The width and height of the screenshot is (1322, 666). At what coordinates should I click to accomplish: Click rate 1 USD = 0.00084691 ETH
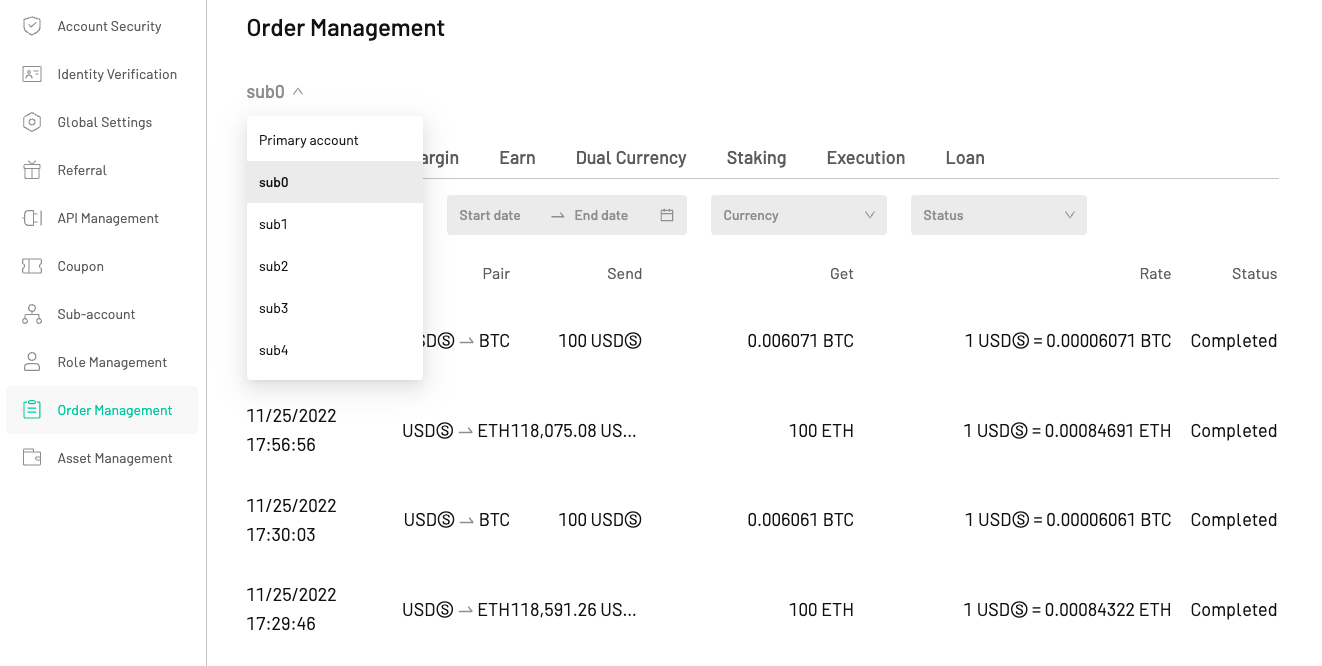point(1067,431)
